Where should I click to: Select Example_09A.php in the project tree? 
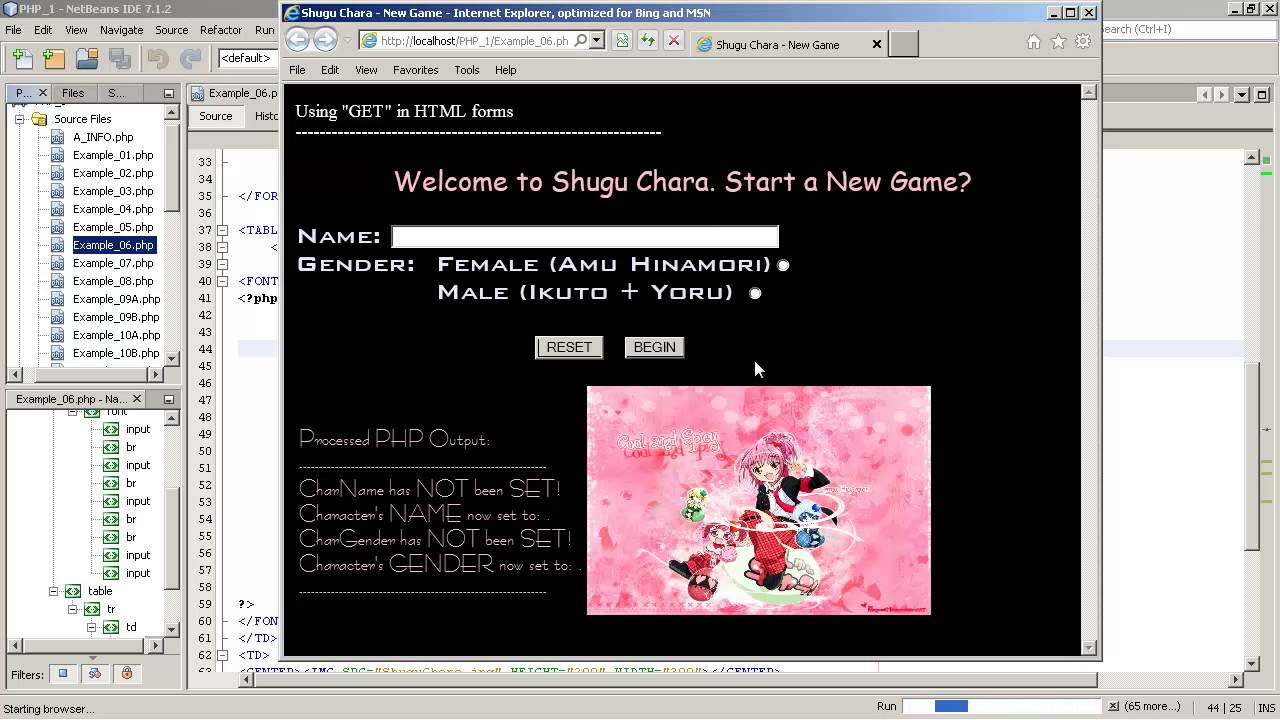116,299
